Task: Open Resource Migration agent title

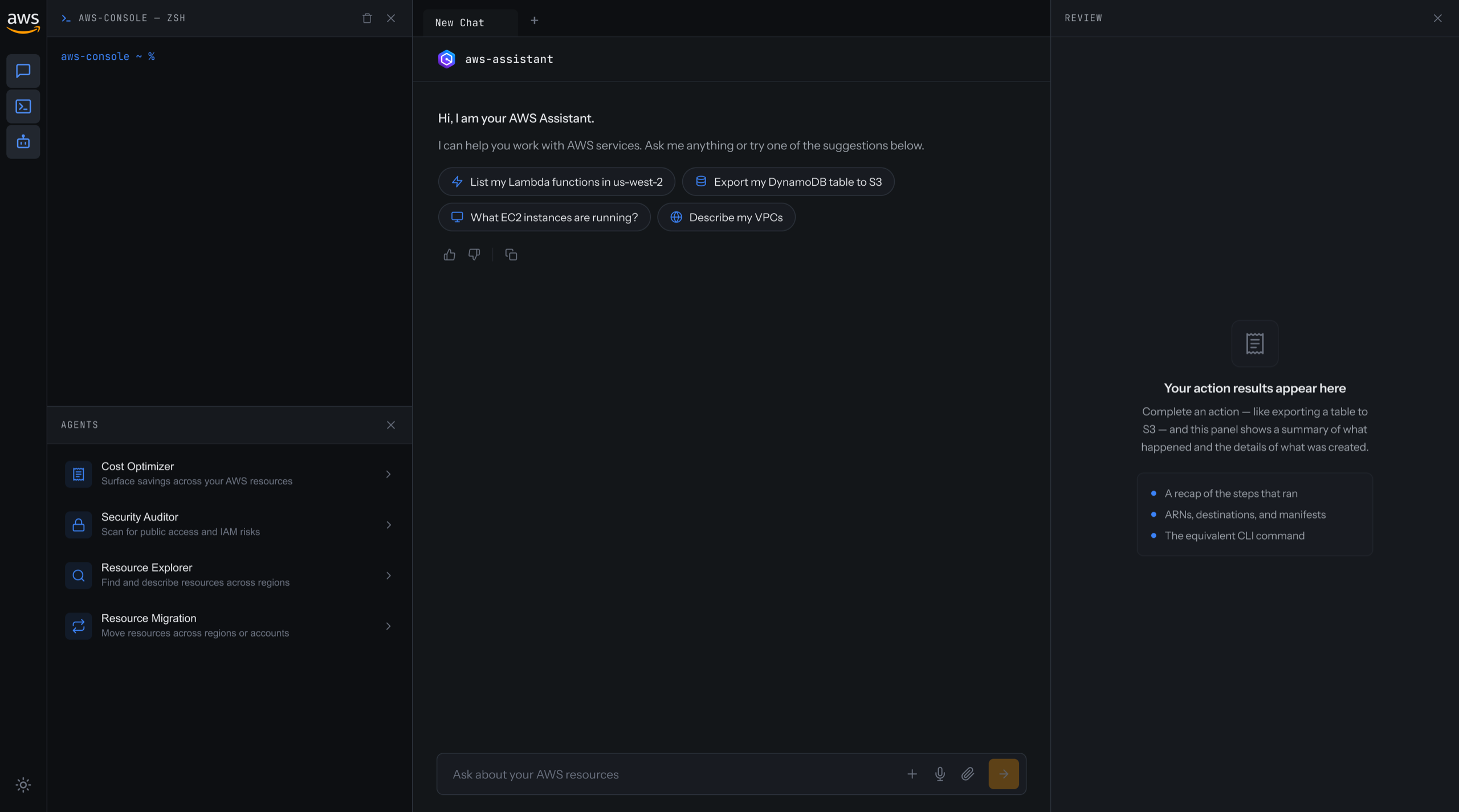Action: pos(149,618)
